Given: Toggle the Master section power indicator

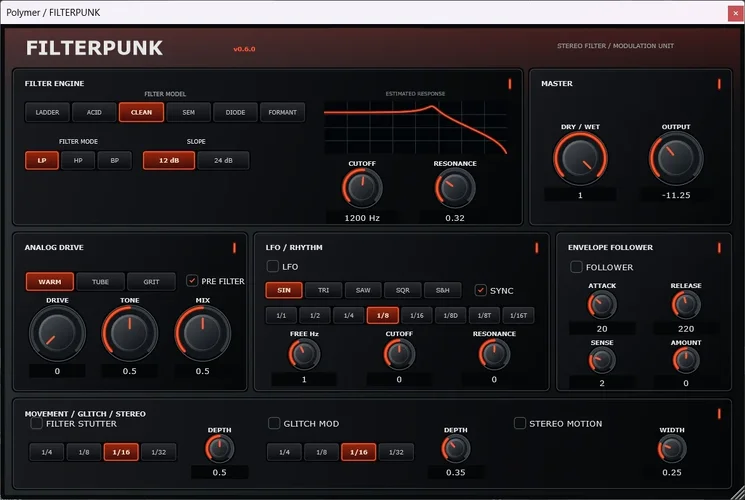Looking at the screenshot, I should 719,84.
